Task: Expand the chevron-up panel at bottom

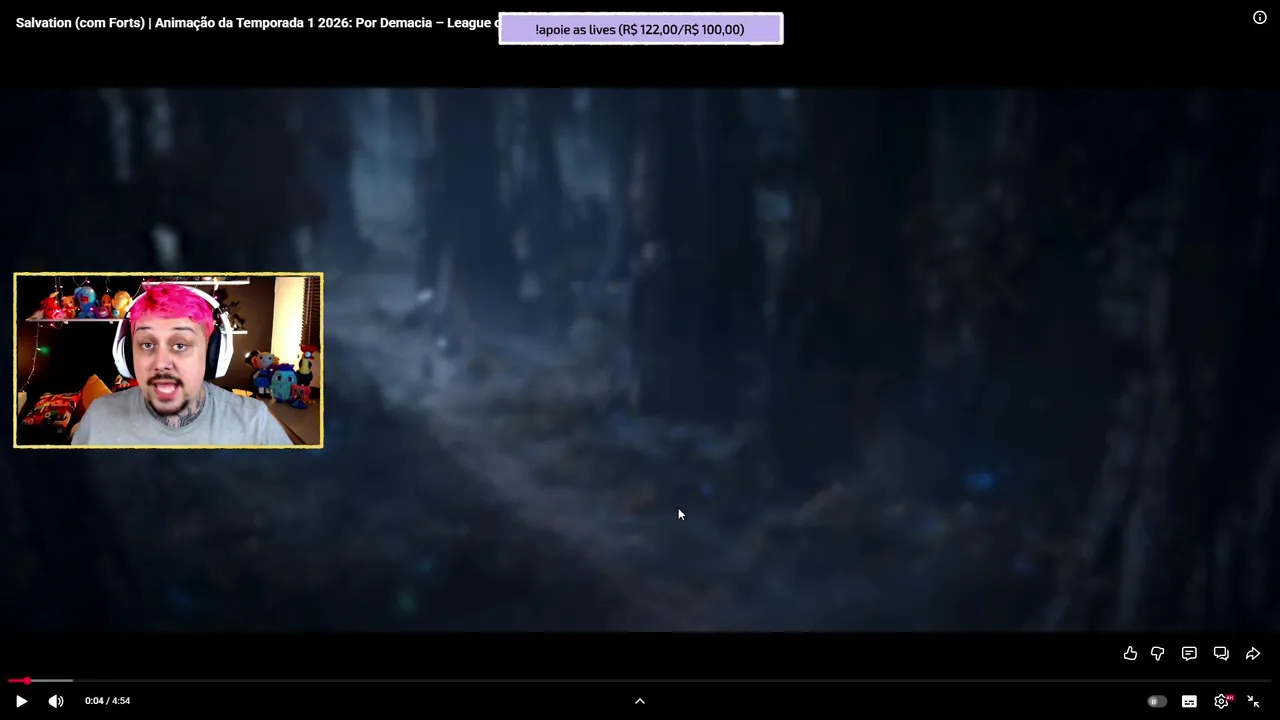Action: (x=640, y=701)
